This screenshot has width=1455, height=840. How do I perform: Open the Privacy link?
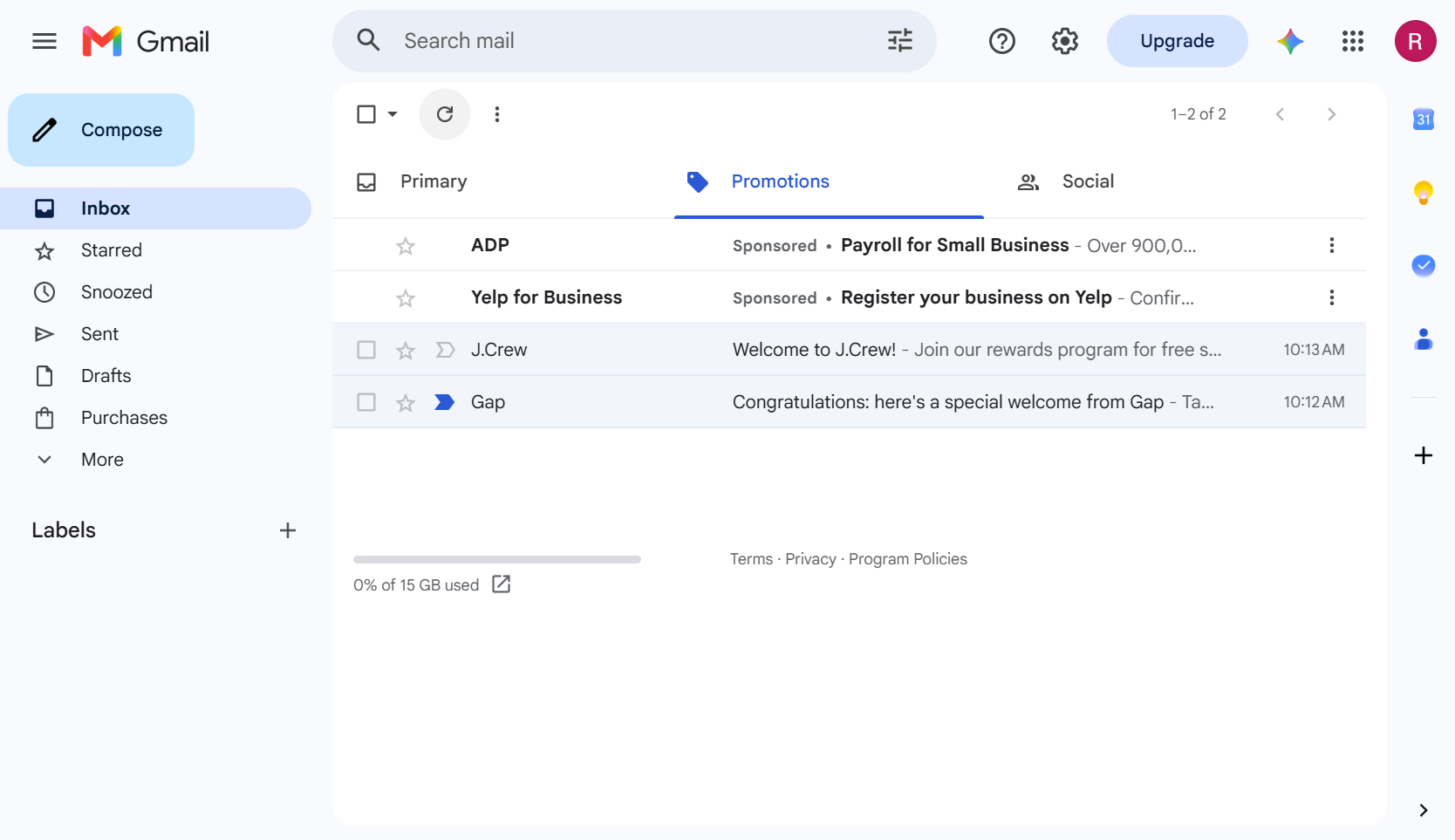click(810, 559)
